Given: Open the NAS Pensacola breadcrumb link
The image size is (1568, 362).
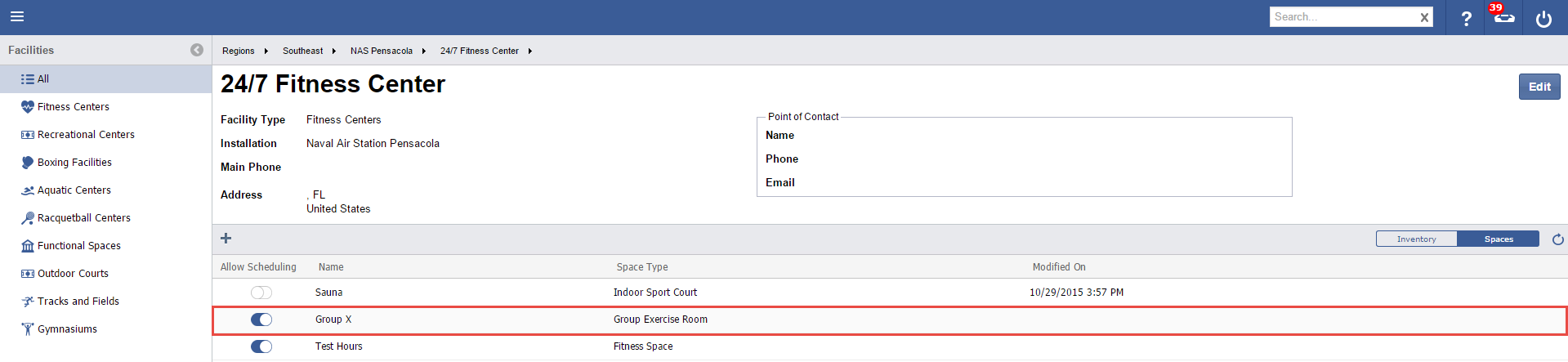Looking at the screenshot, I should (381, 51).
